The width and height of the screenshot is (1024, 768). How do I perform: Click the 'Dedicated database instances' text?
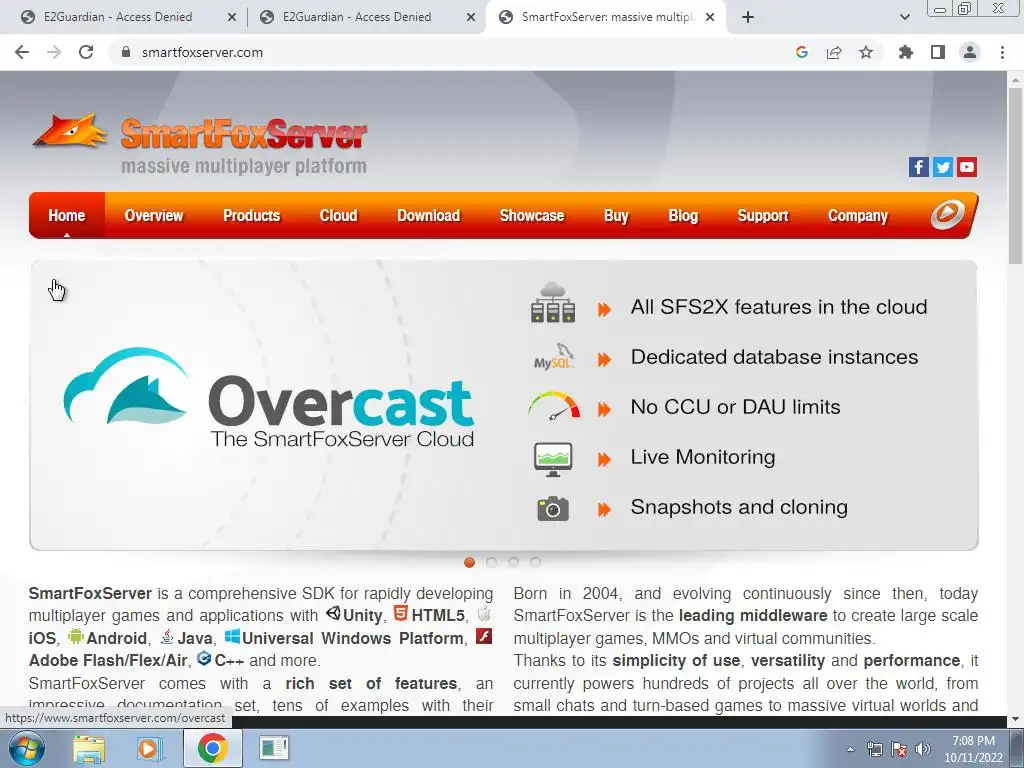tap(774, 357)
